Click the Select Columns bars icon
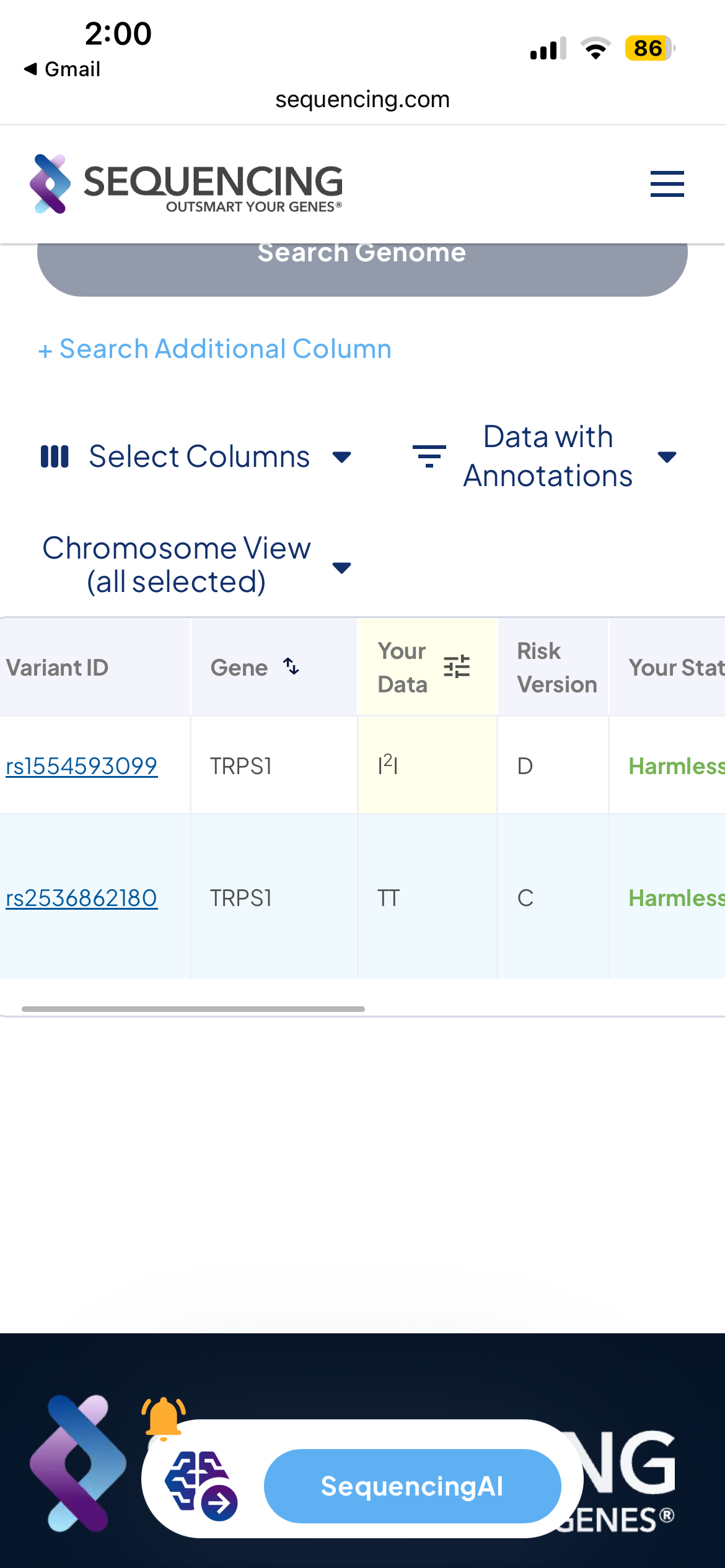The width and height of the screenshot is (725, 1568). click(55, 457)
